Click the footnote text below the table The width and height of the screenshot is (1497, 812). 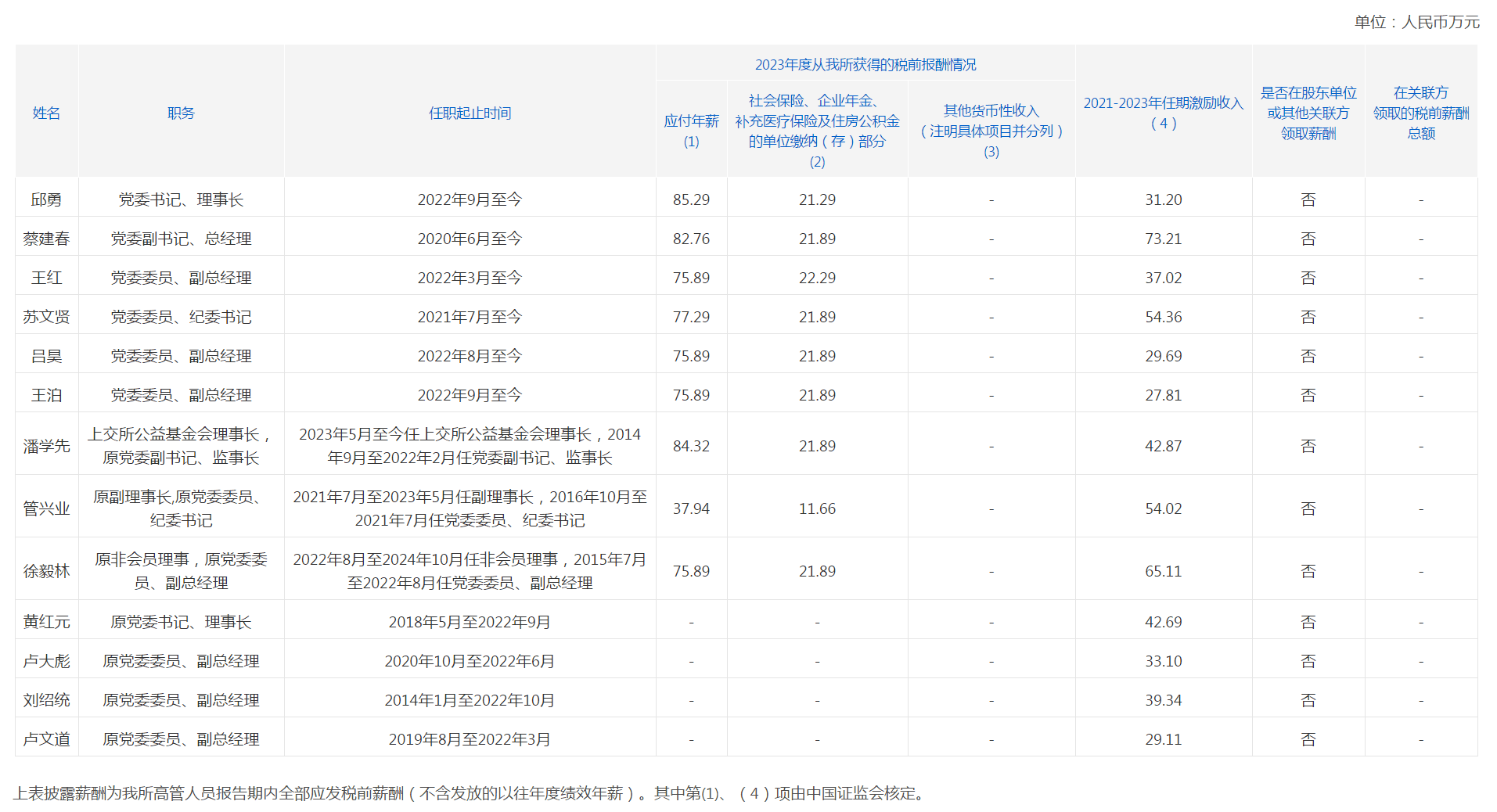pos(470,793)
